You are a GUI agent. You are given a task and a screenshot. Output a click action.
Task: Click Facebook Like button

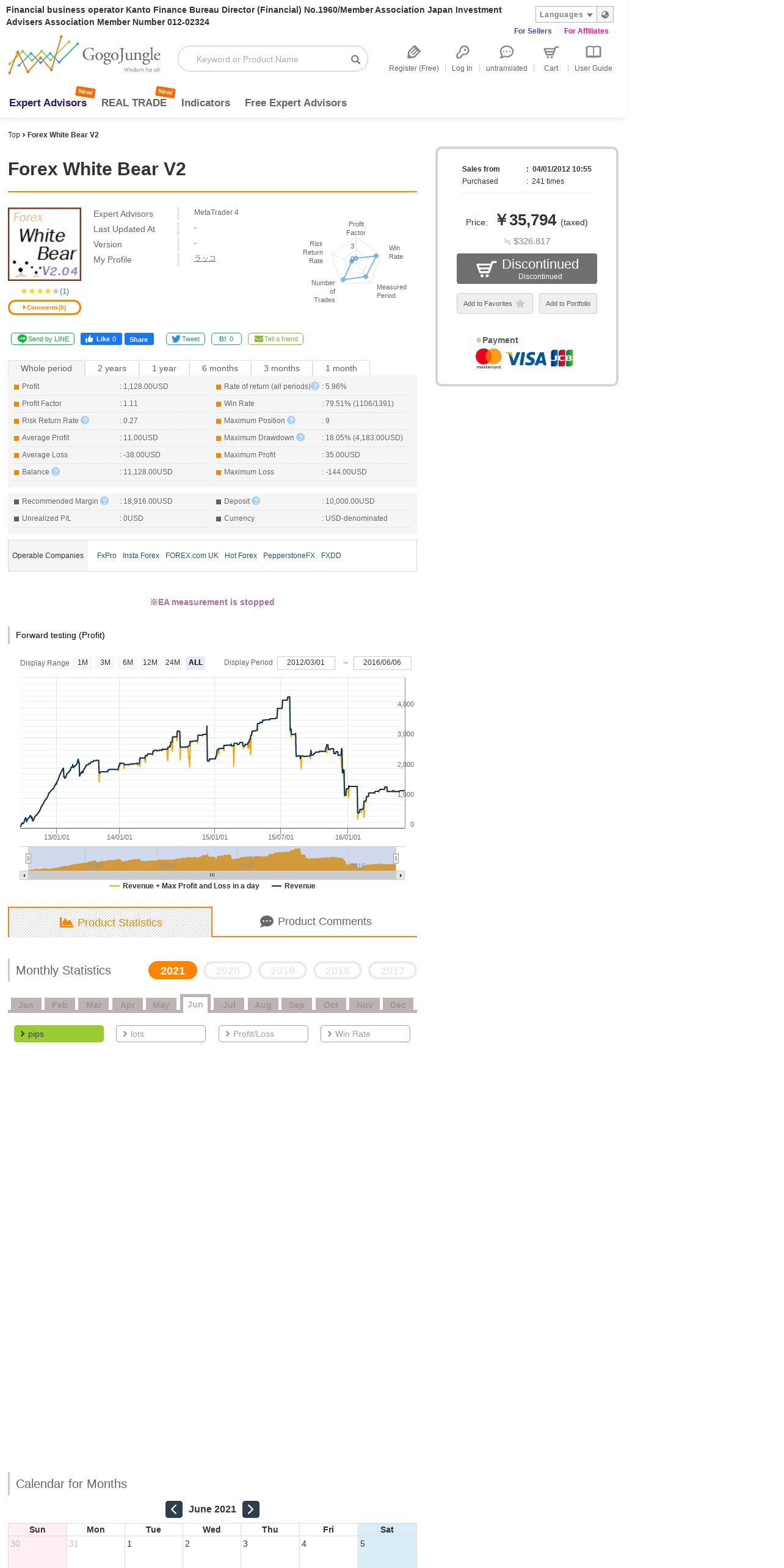coord(101,339)
